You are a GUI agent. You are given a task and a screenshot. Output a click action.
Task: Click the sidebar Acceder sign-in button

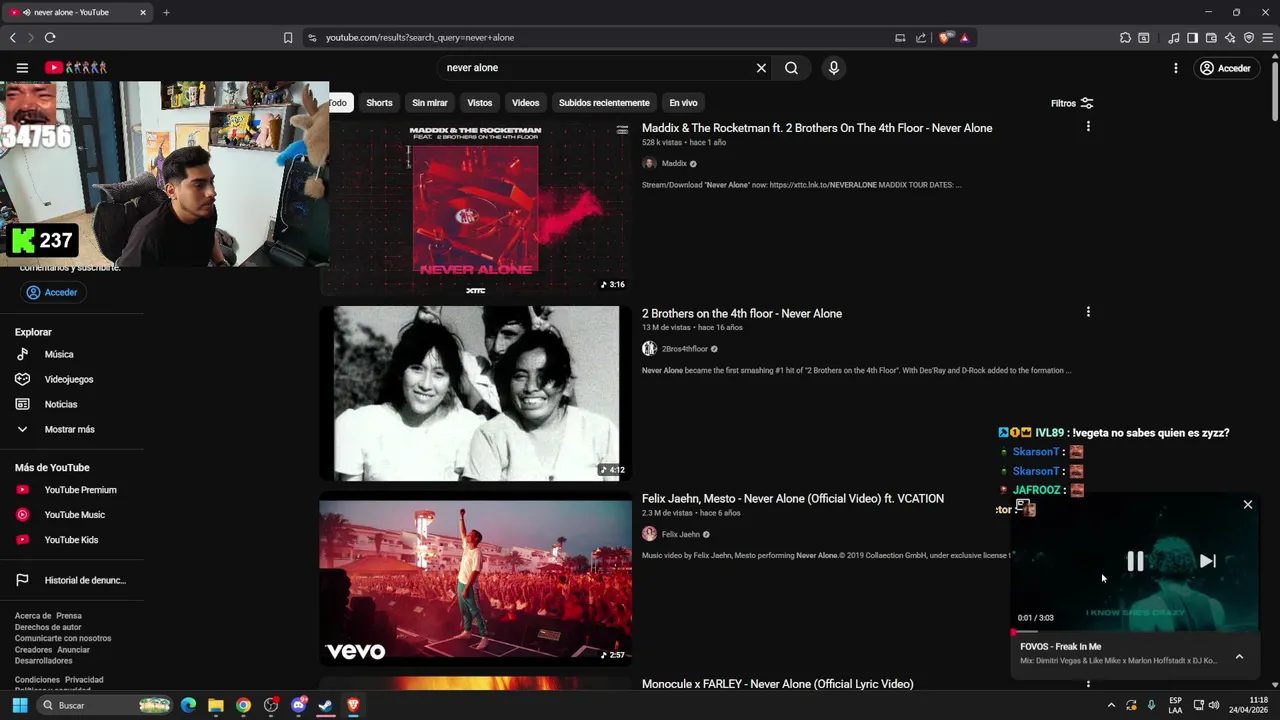[x=52, y=292]
